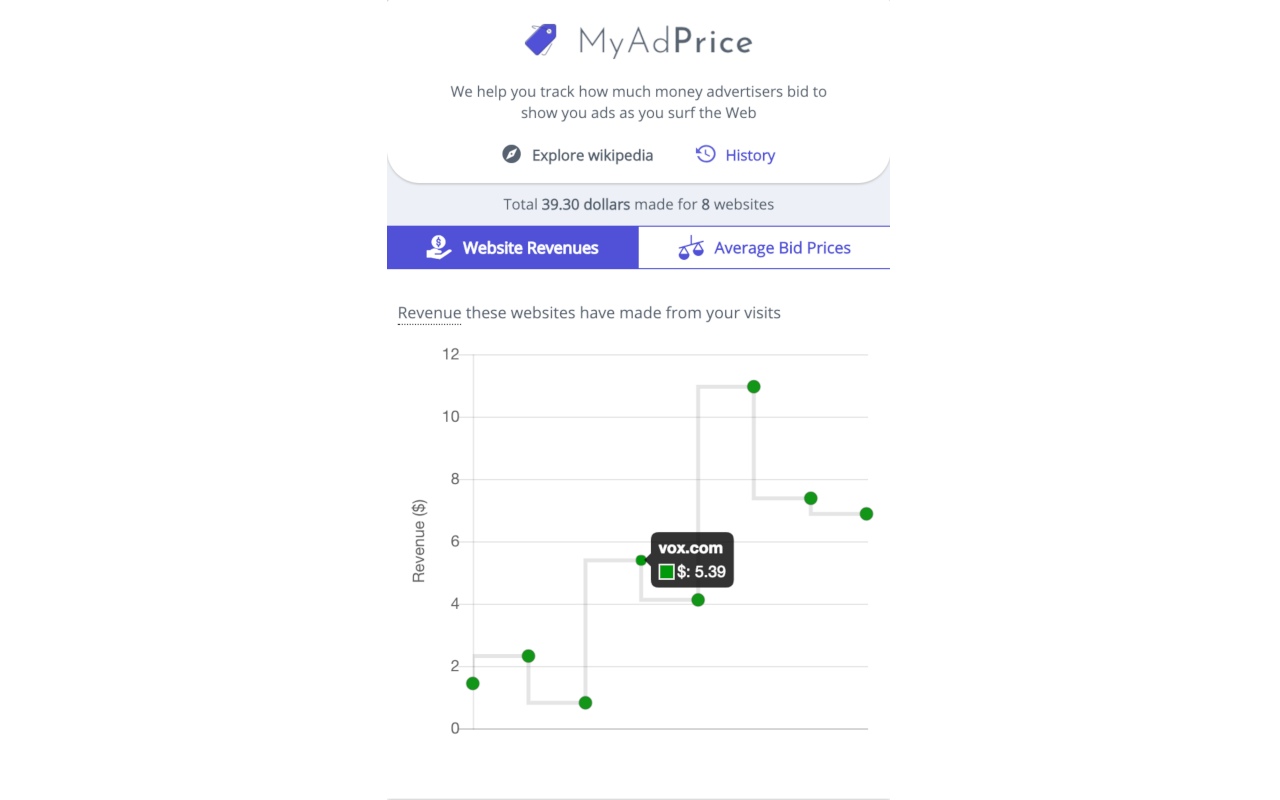
Task: Click the total 39.30 dollars summary text
Action: coord(639,204)
